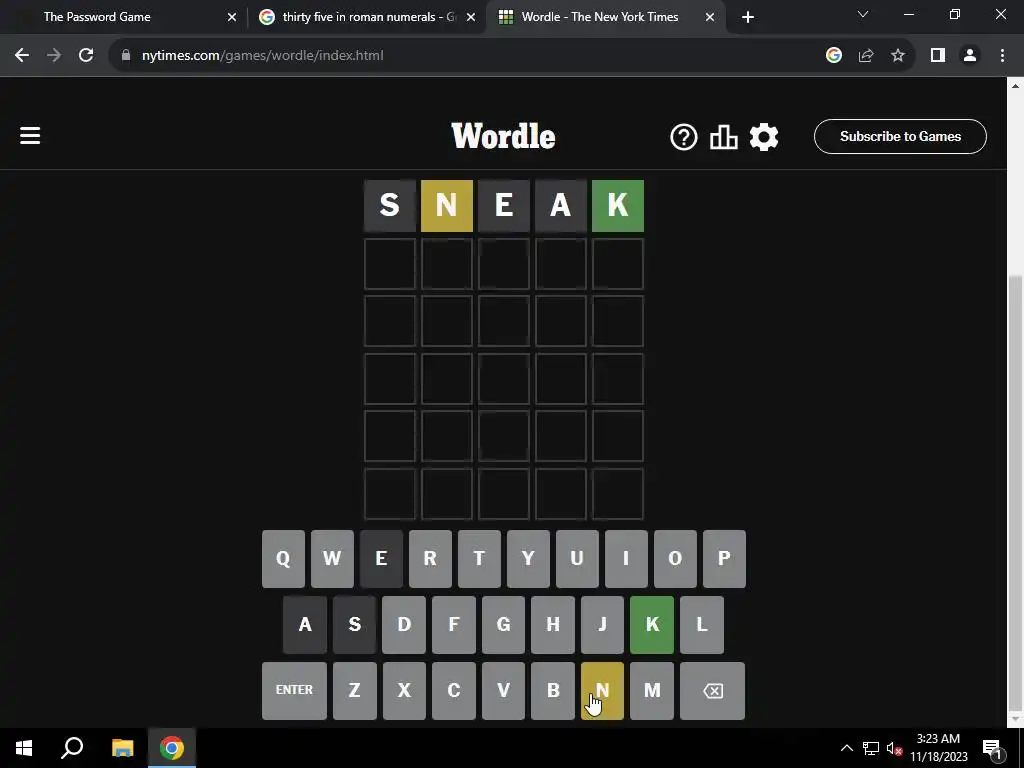Open the notifications action center

coord(993,748)
